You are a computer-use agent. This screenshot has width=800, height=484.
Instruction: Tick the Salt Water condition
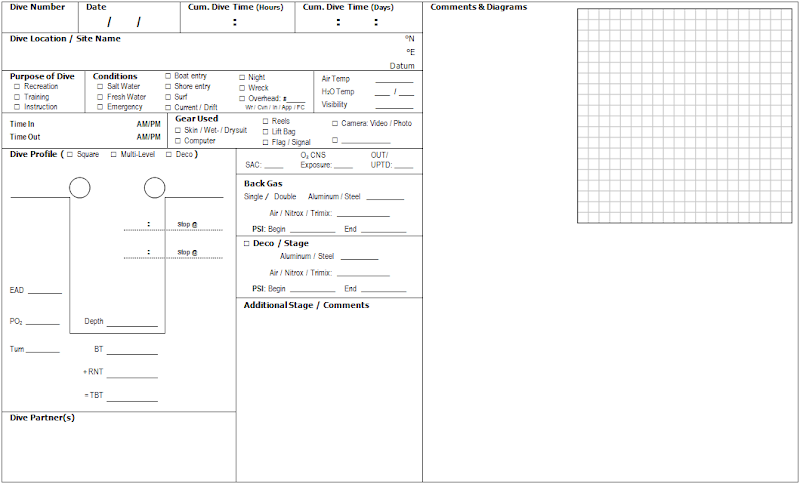pos(100,87)
